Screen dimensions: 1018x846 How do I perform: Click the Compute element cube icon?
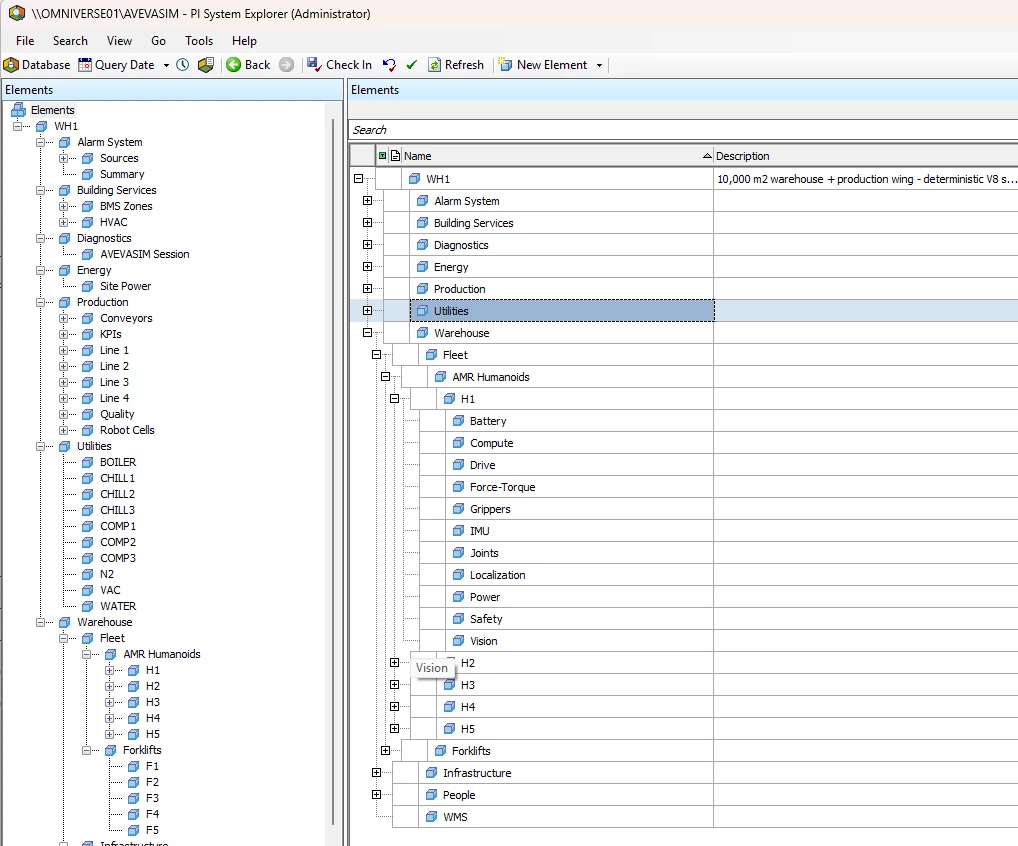pos(458,443)
